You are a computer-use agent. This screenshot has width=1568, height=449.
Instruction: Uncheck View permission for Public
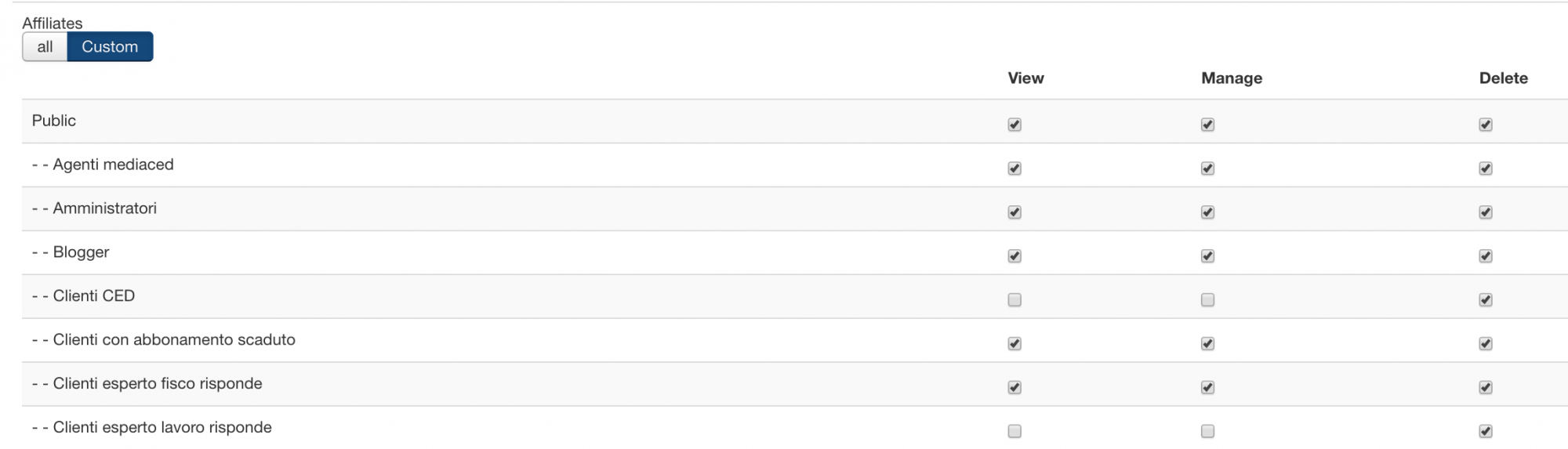[x=1014, y=125]
